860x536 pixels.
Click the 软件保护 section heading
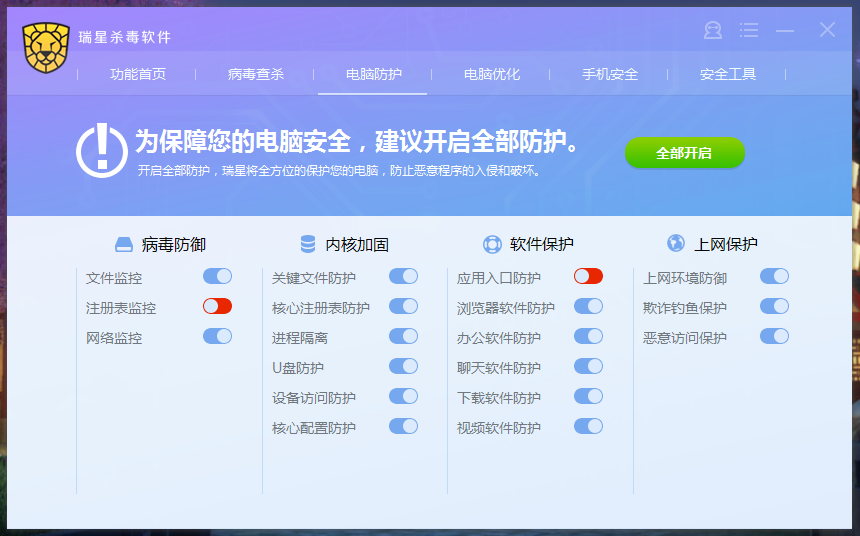coord(541,245)
